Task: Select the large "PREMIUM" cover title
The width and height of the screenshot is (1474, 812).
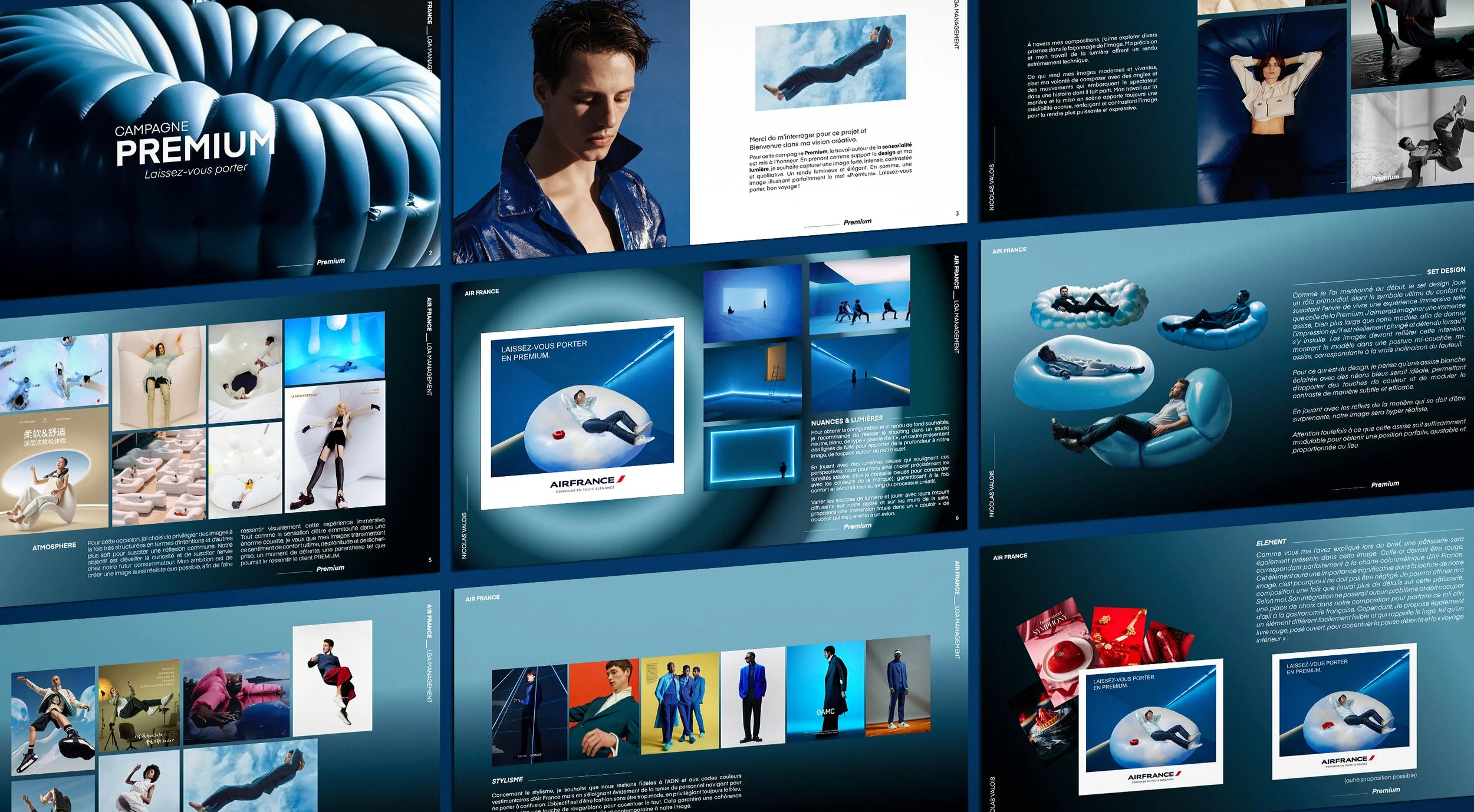Action: pyautogui.click(x=195, y=147)
